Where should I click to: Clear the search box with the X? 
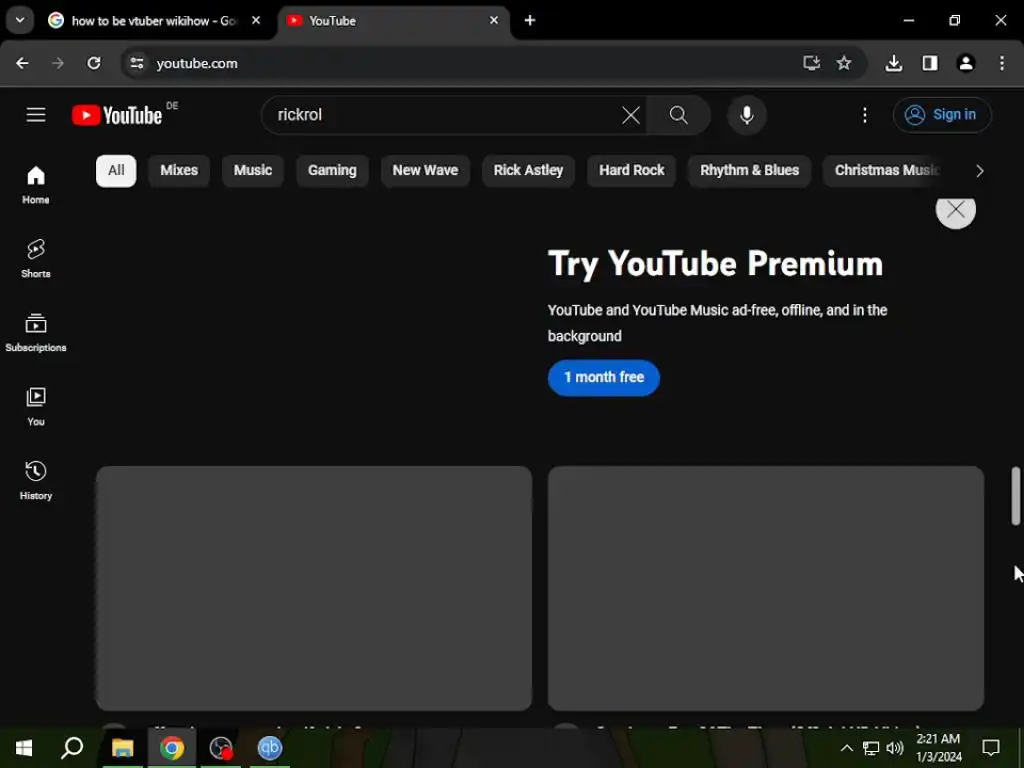pos(631,115)
